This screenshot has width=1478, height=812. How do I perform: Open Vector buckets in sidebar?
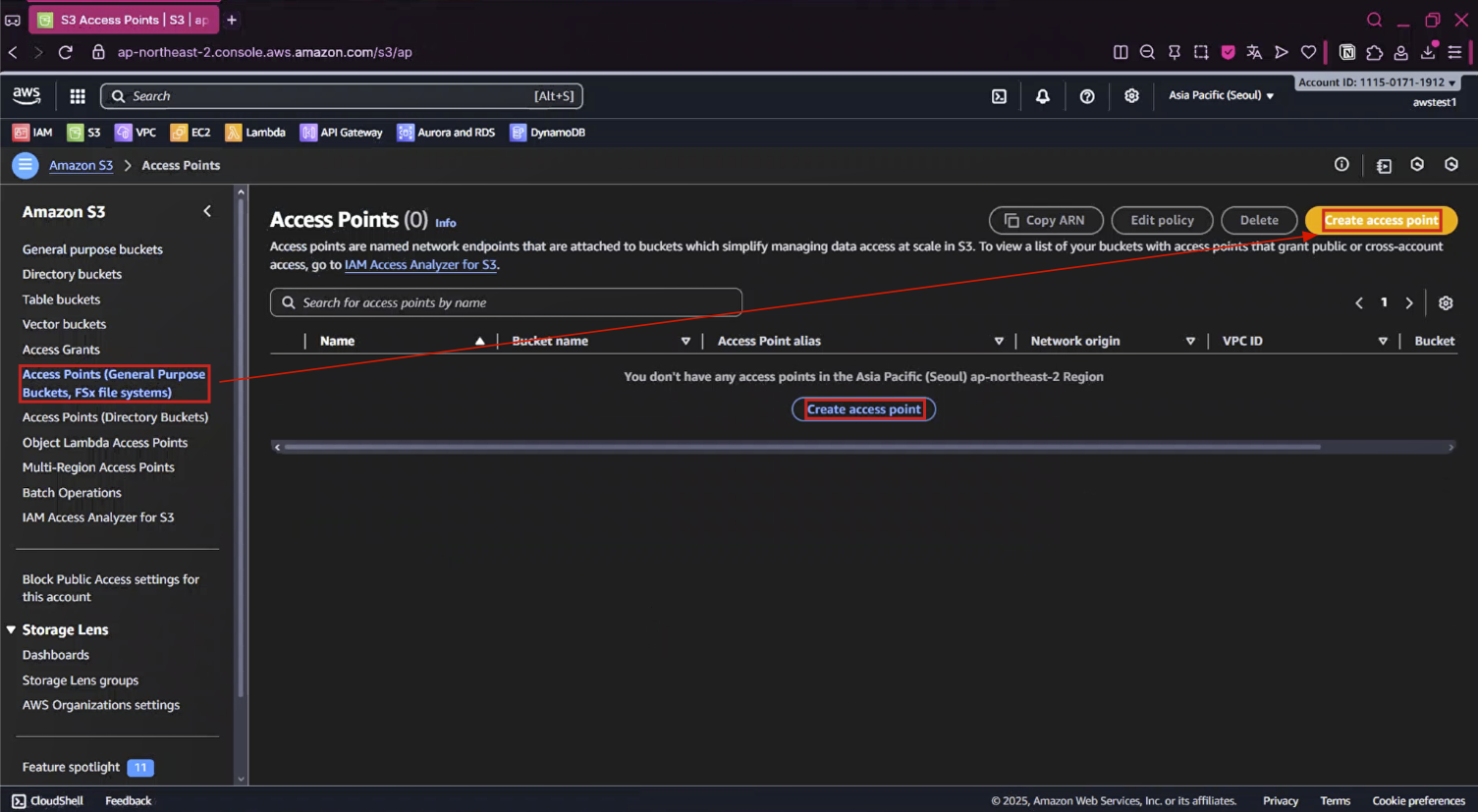tap(64, 324)
